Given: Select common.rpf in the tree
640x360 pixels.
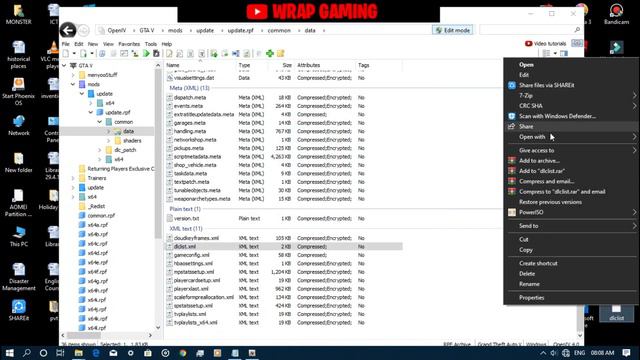Looking at the screenshot, I should [97, 216].
